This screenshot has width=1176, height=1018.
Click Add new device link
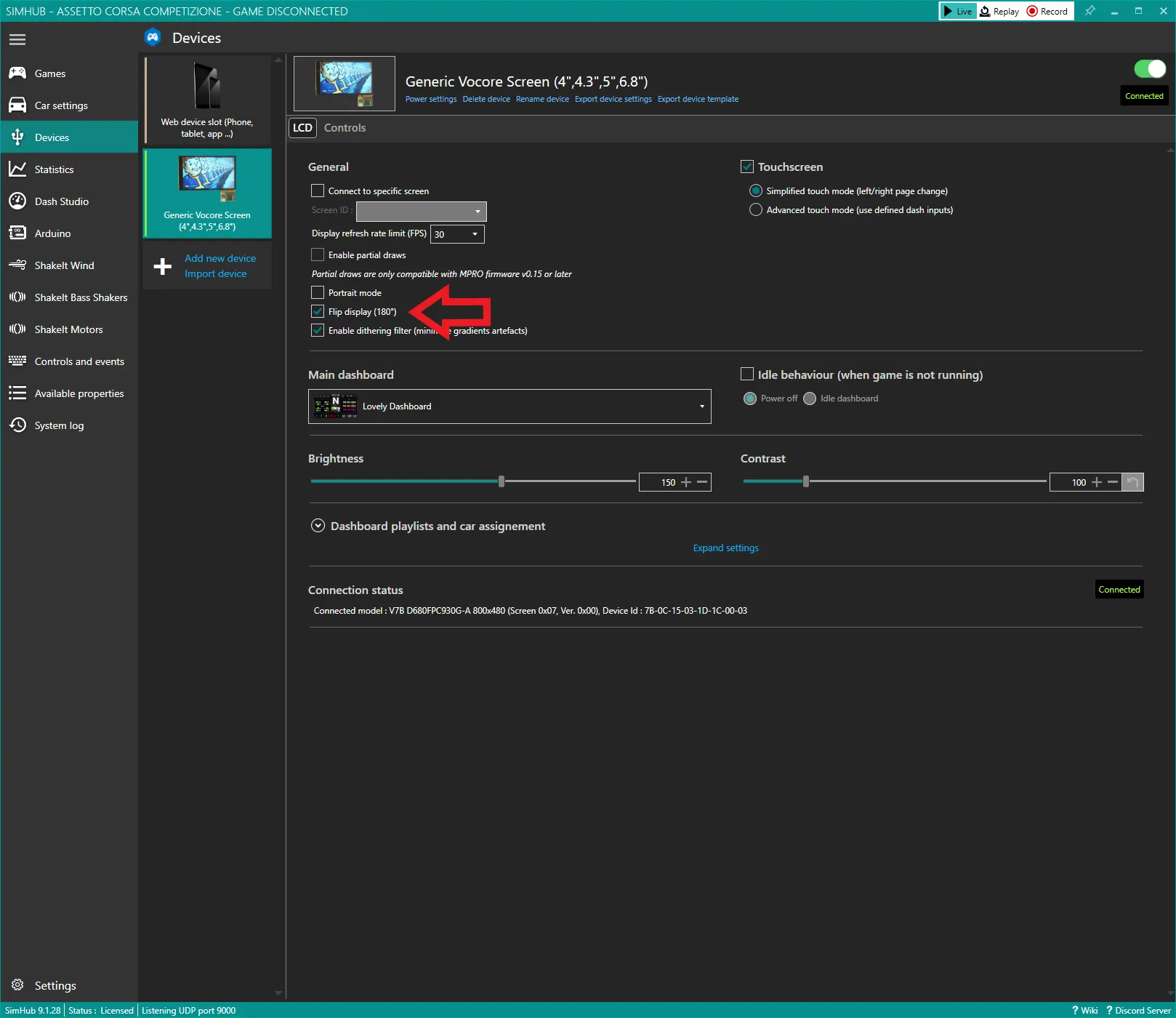pos(220,258)
